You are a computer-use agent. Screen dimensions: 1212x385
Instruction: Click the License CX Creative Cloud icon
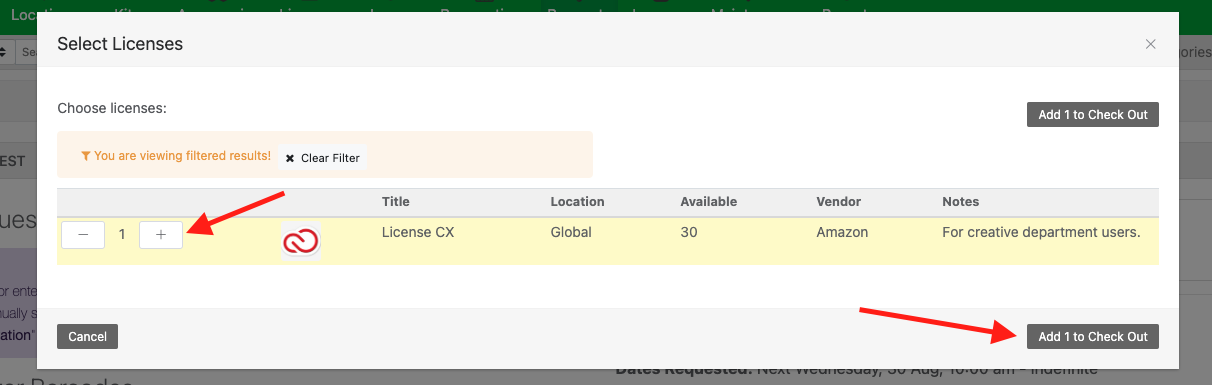click(x=301, y=241)
